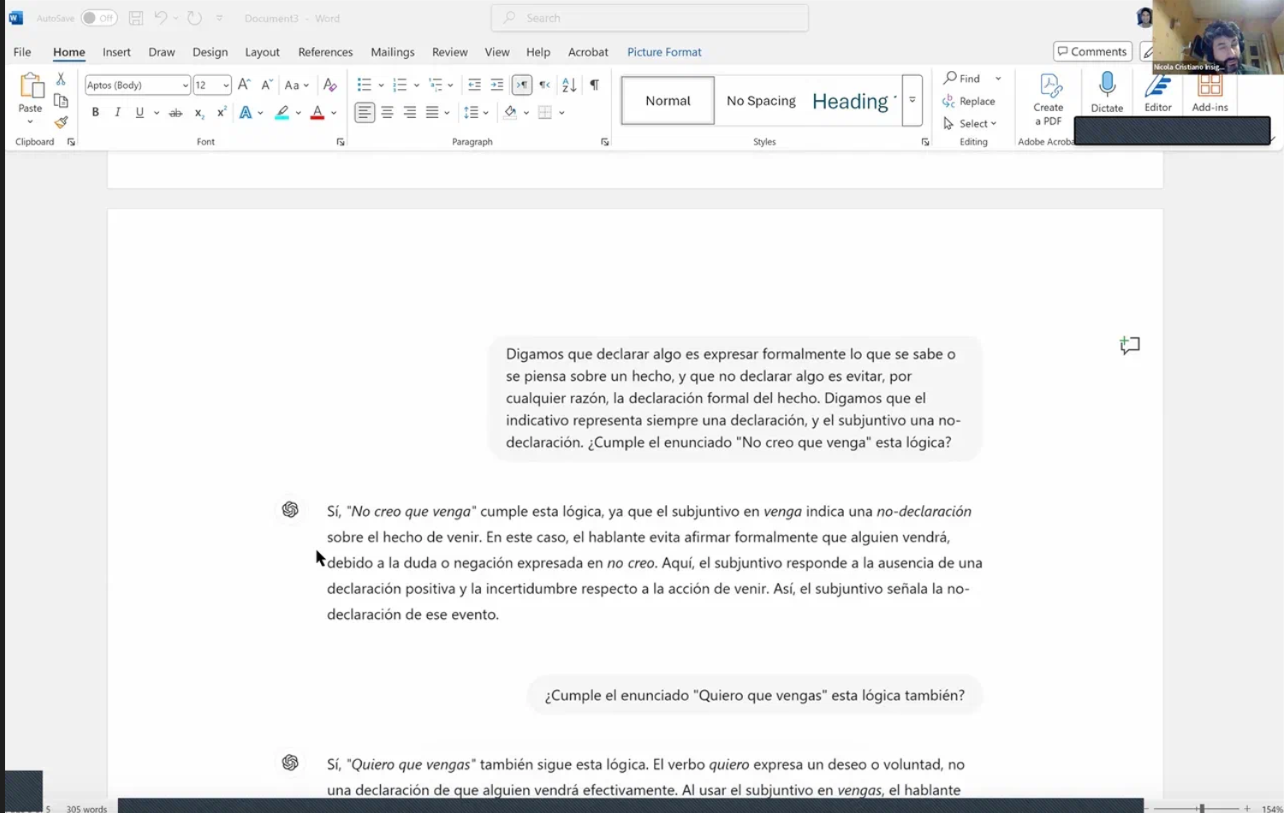Open the Select dropdown in Editing
This screenshot has width=1284, height=813.
click(970, 124)
